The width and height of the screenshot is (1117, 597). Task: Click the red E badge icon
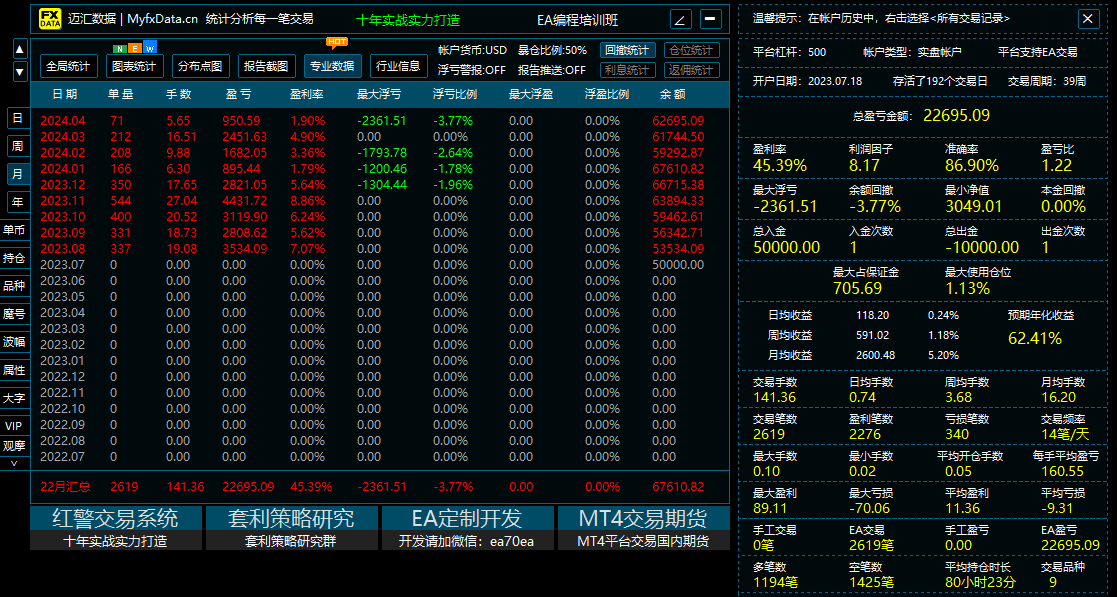[134, 46]
